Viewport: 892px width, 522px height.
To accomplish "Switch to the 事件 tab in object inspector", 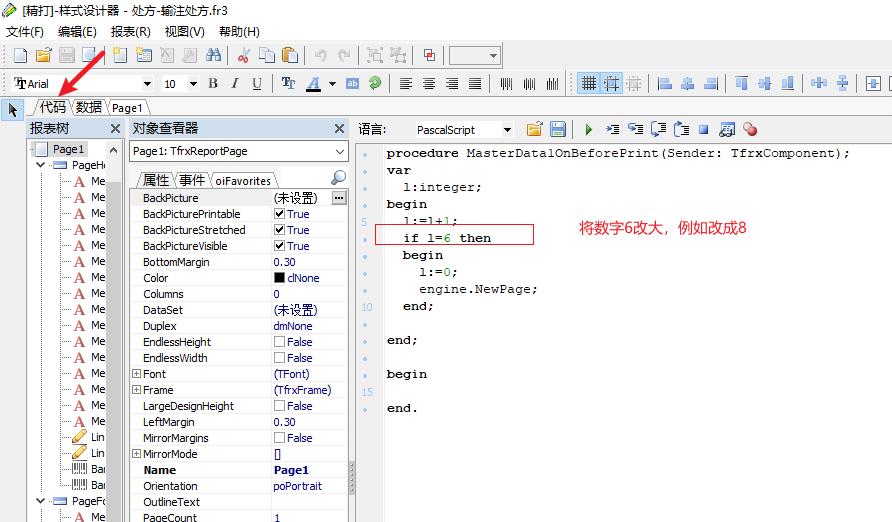I will [191, 180].
